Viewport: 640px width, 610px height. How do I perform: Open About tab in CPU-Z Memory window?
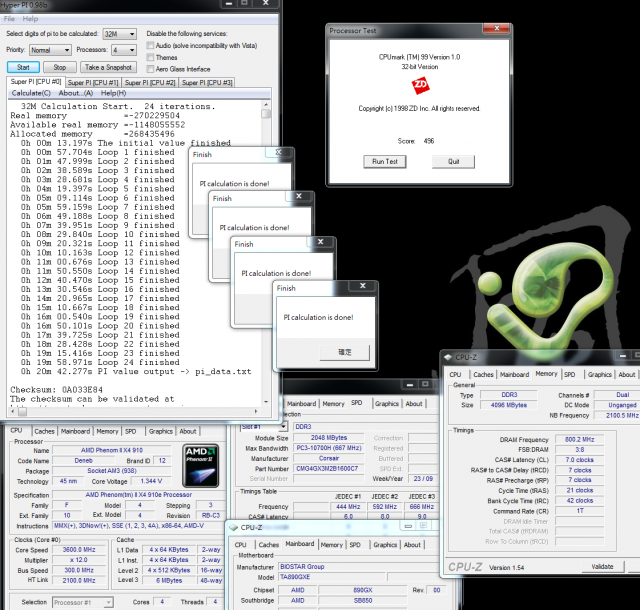[627, 374]
